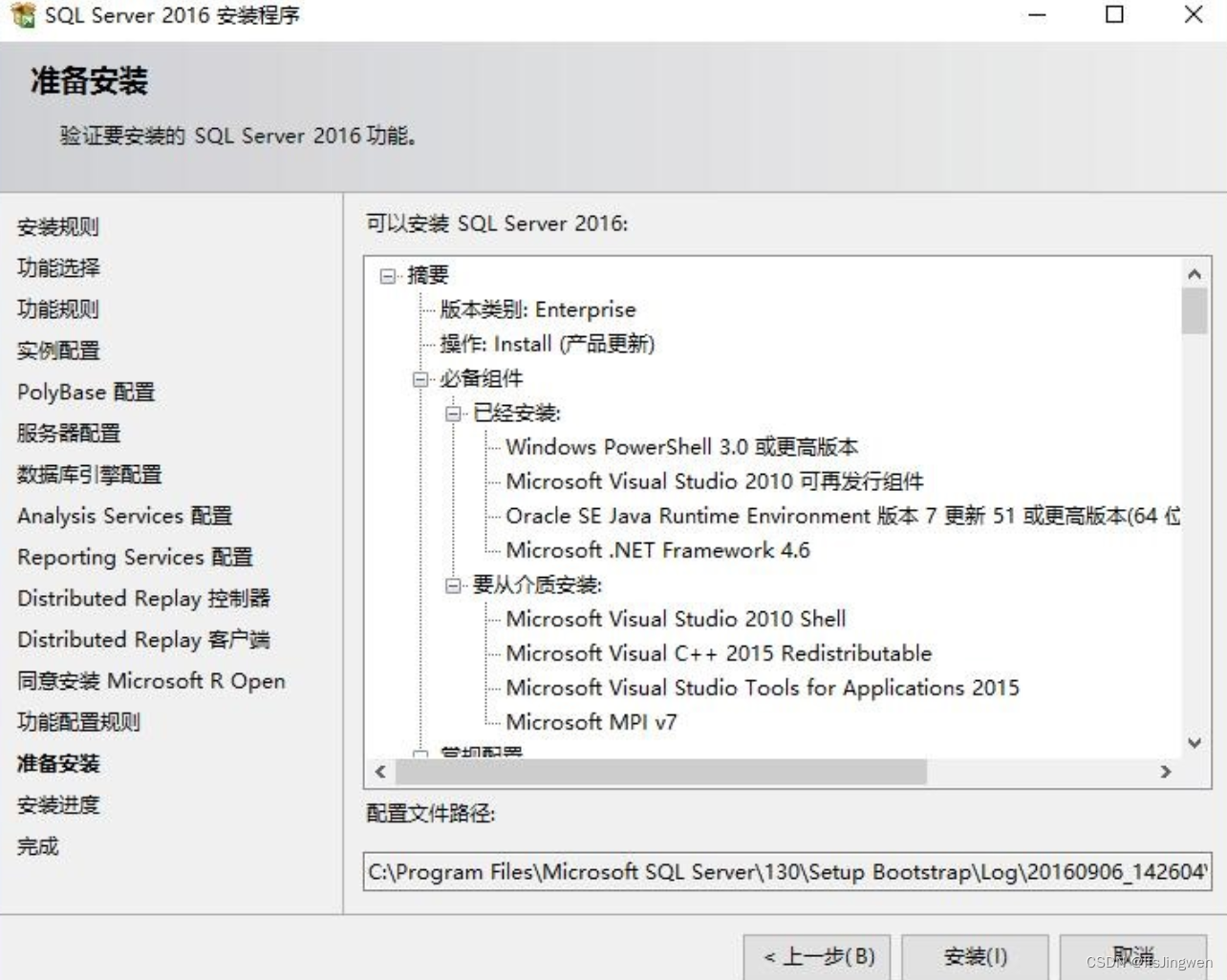Image resolution: width=1227 pixels, height=980 pixels.
Task: Select the 要从介质安装: label in tree
Action: click(x=536, y=586)
